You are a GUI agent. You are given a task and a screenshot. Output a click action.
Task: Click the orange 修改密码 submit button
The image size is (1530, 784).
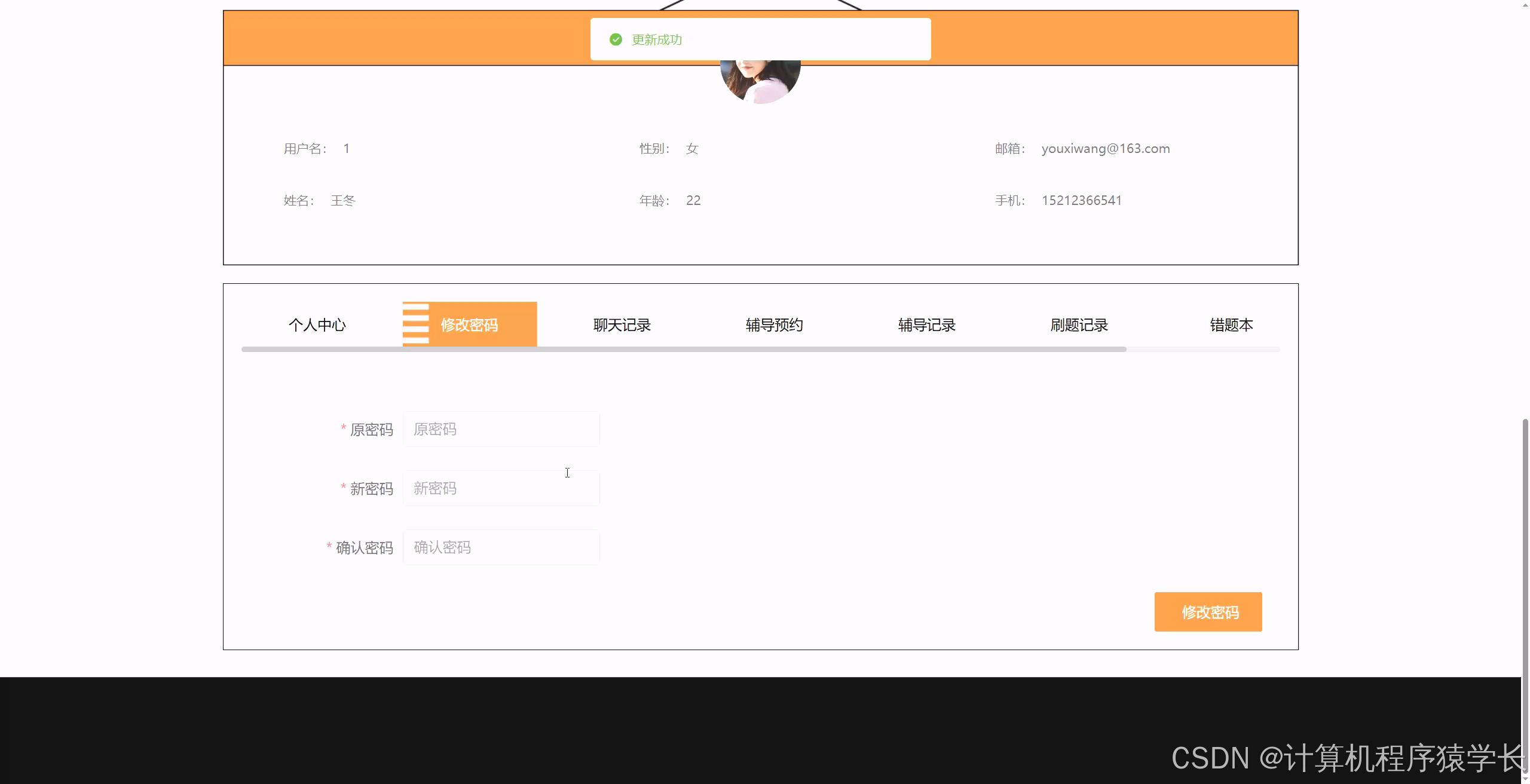click(x=1208, y=612)
